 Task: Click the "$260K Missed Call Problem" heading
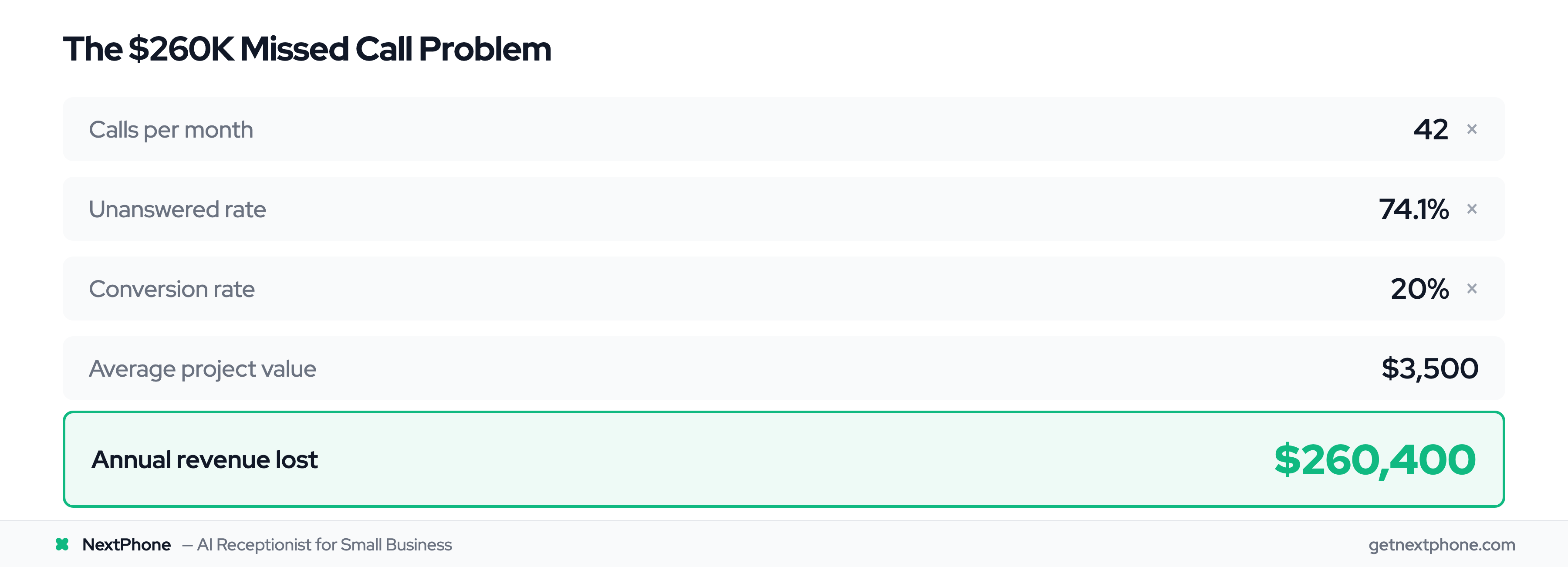pos(308,49)
